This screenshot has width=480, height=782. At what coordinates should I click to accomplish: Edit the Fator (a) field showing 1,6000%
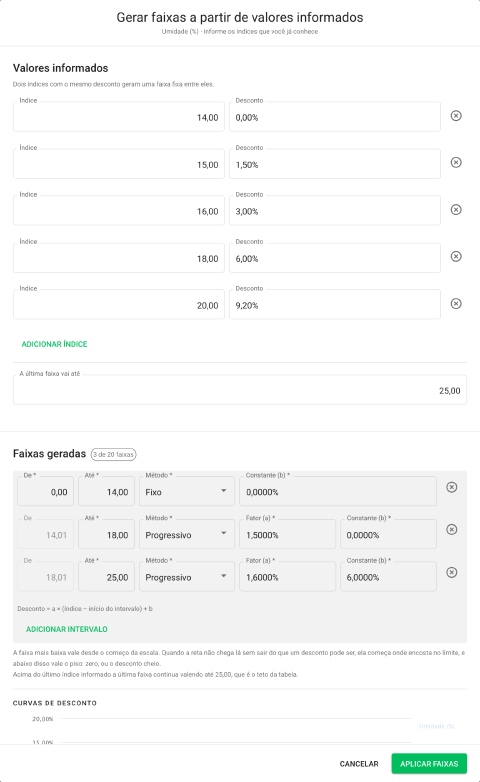pyautogui.click(x=287, y=577)
